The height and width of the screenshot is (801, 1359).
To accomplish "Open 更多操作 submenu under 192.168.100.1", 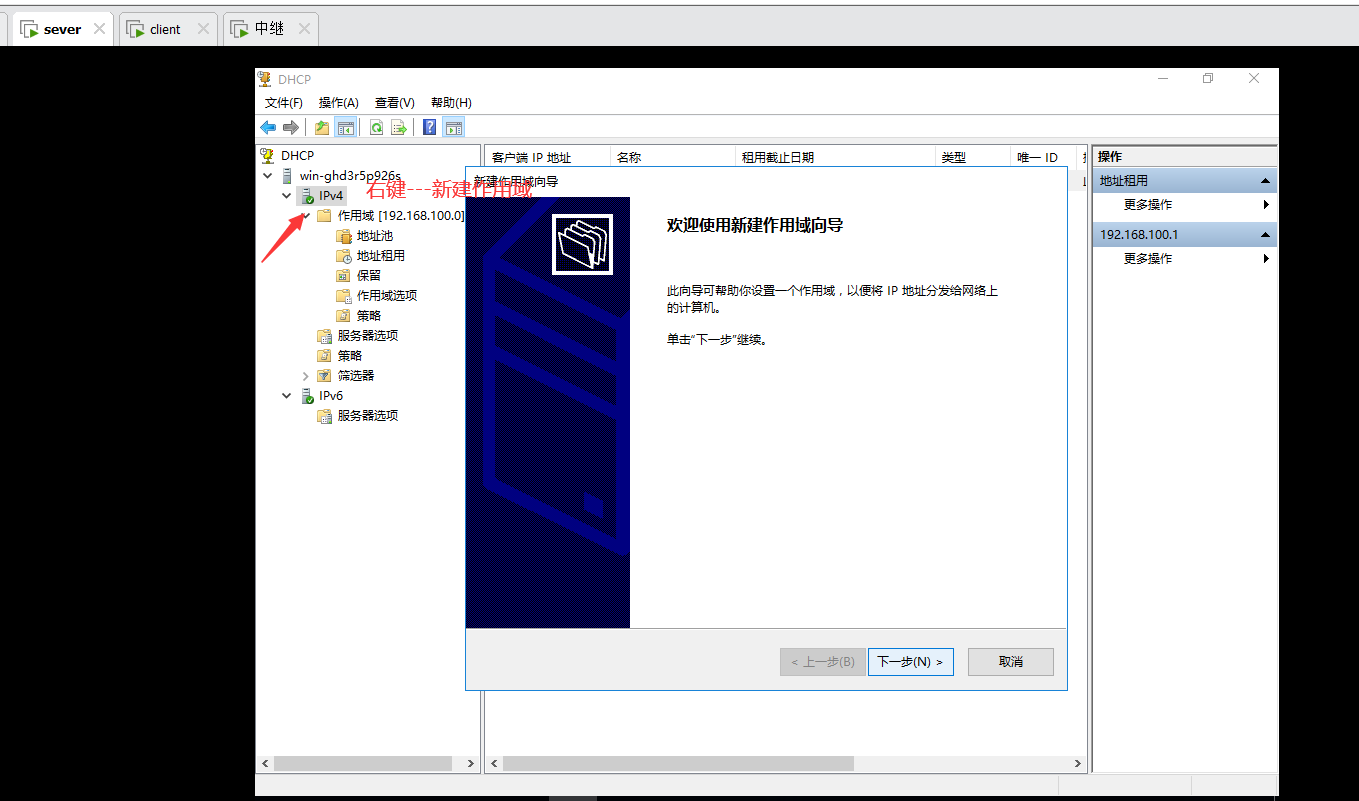I will [x=1184, y=259].
